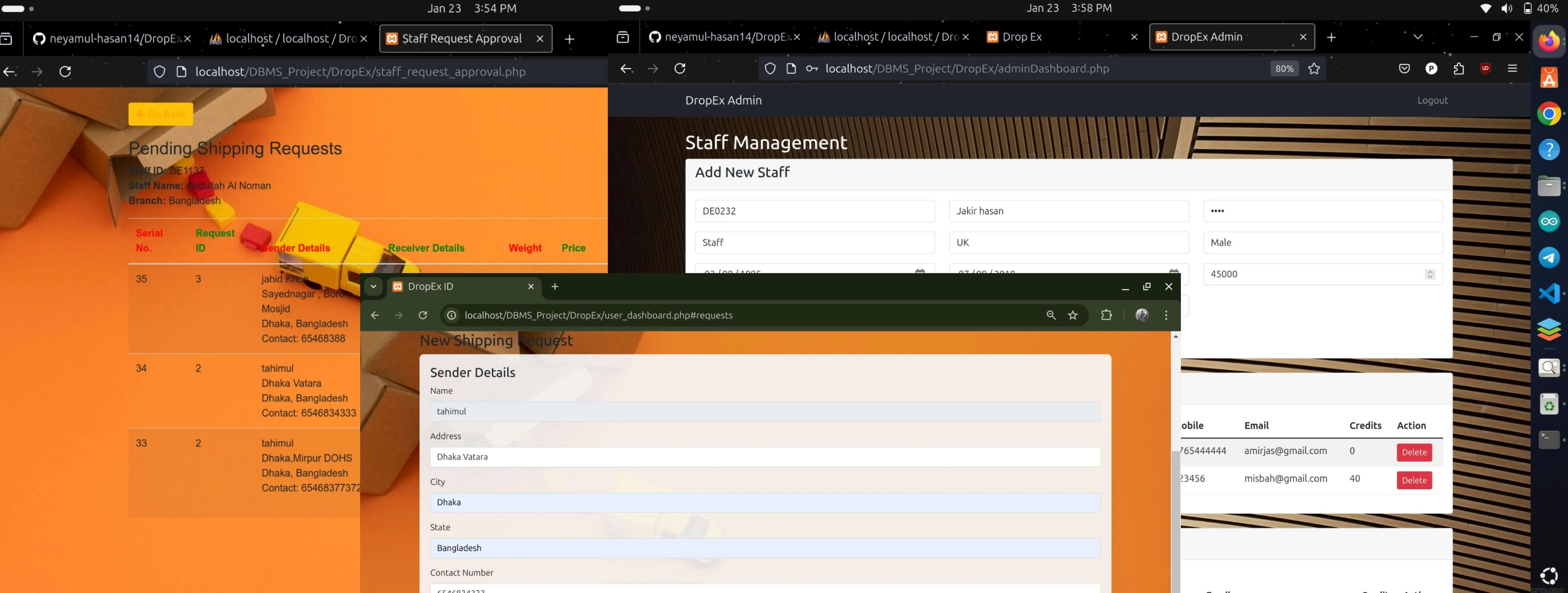Screen dimensions: 1568x593
Task: Expand the Chrome tab search dropdown
Action: [x=373, y=286]
